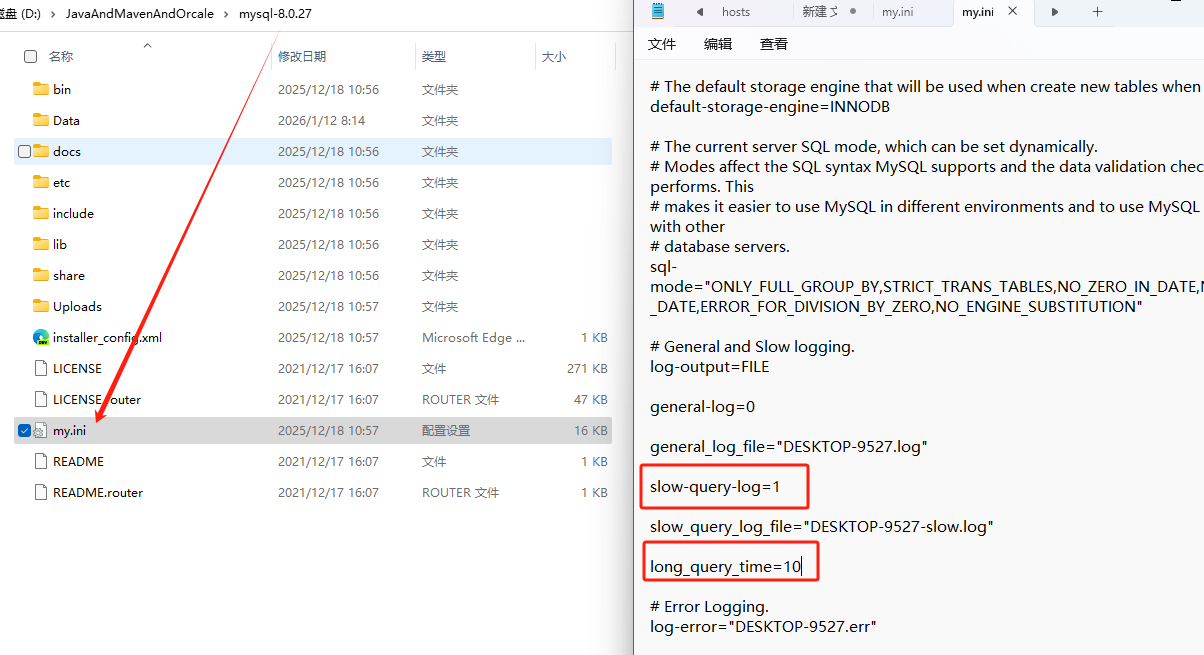Place cursor in long_query_time=10 line

coord(725,566)
